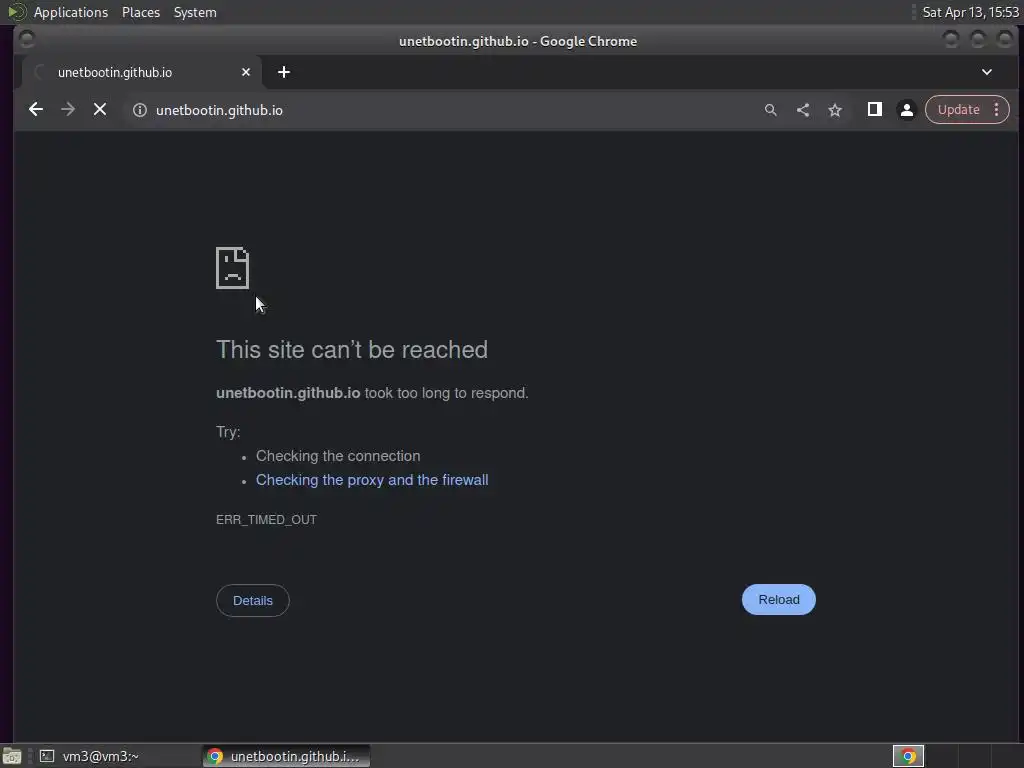The height and width of the screenshot is (768, 1024).
Task: Expand the tab search chevron
Action: pos(987,72)
